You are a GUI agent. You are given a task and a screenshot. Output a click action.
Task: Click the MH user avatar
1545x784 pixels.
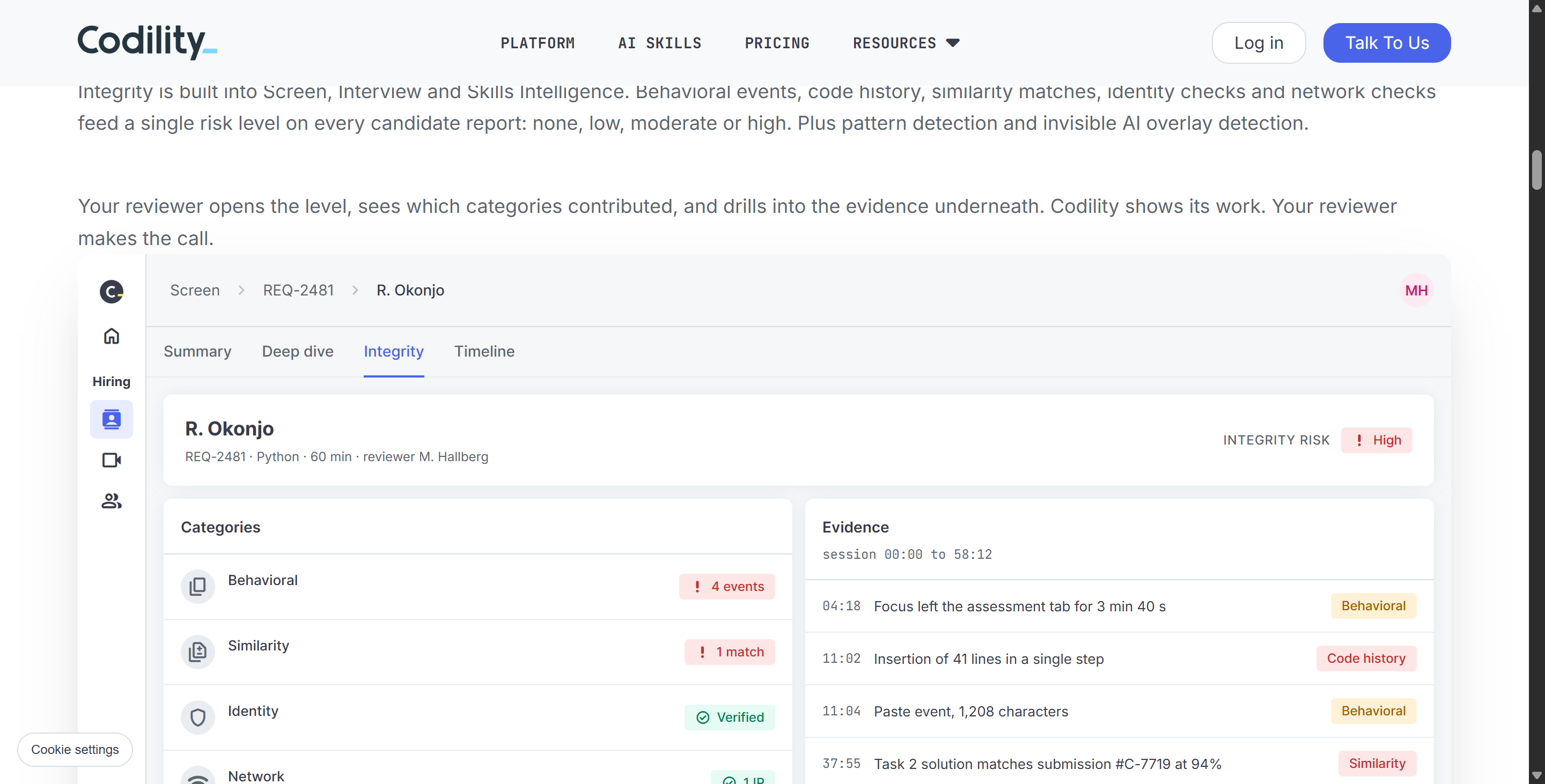[1416, 290]
